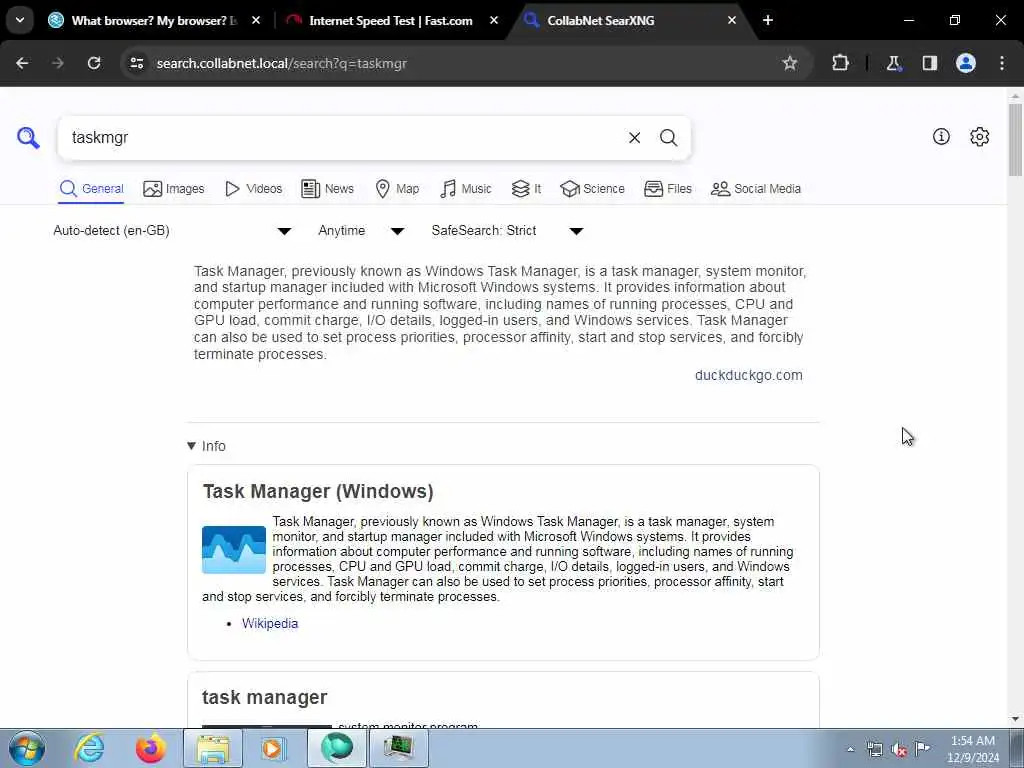Click the muted volume tray icon
The height and width of the screenshot is (768, 1024).
(899, 750)
